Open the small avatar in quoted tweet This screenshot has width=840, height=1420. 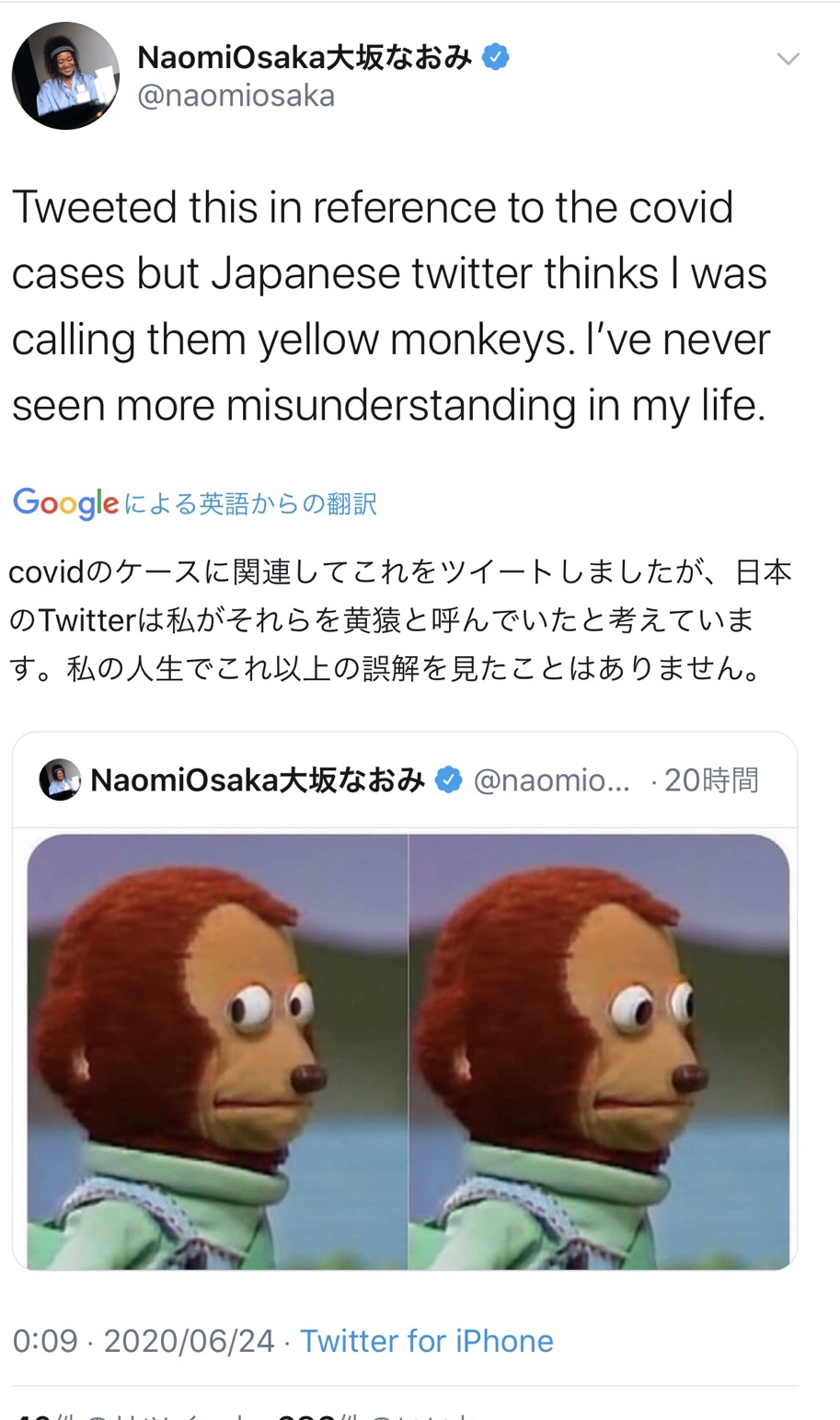60,779
